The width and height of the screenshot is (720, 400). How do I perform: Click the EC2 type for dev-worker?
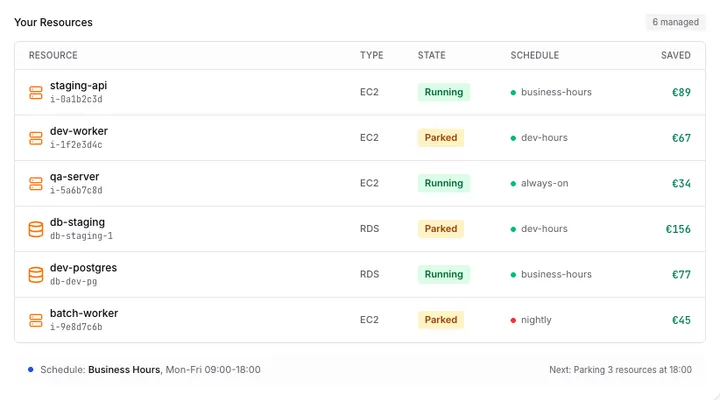369,137
